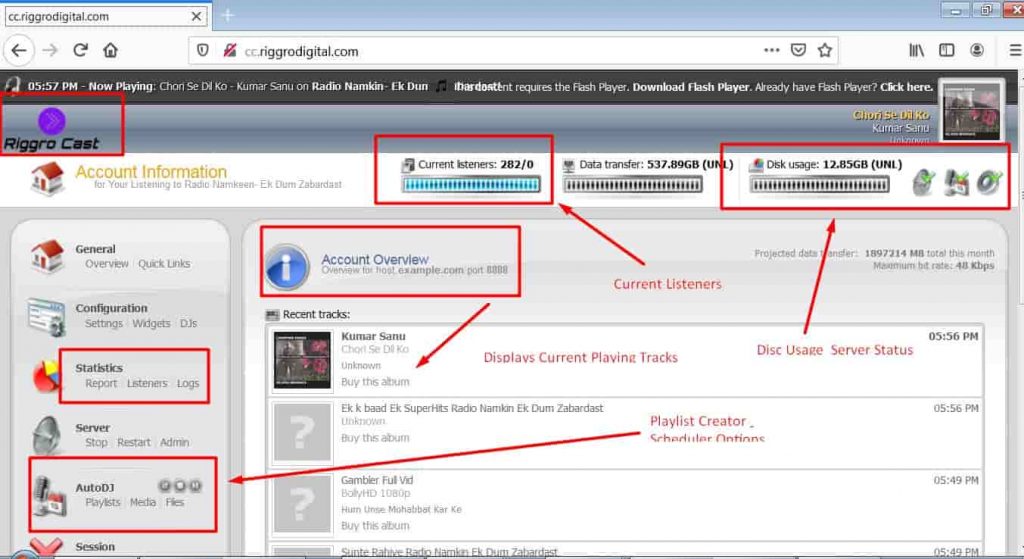Toggle the sidebar icon in toolbar
The image size is (1024, 559).
[947, 50]
